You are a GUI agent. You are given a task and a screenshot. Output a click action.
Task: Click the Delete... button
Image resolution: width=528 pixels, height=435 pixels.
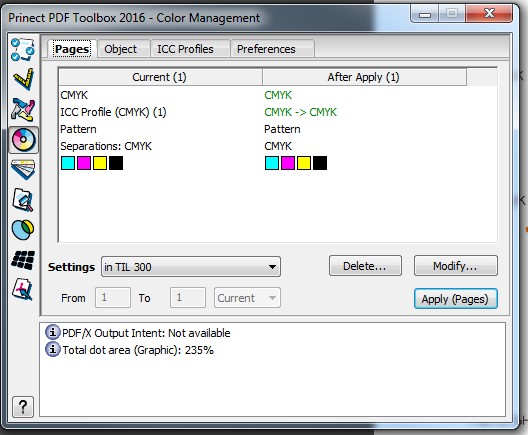365,266
